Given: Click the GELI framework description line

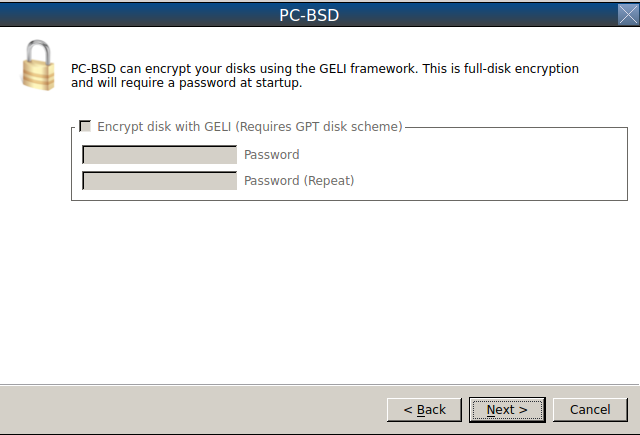Looking at the screenshot, I should 325,69.
